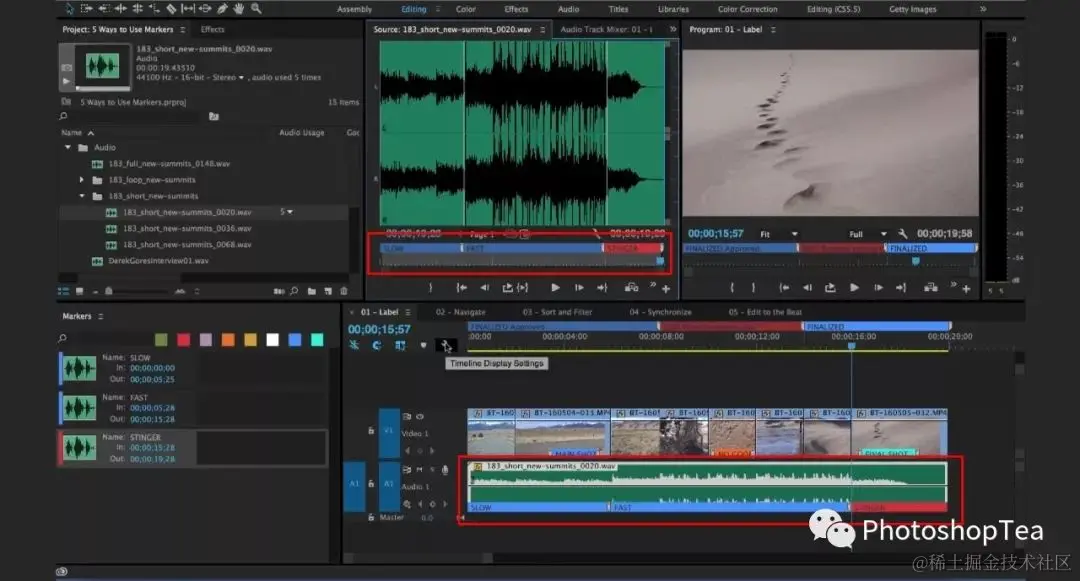Viewport: 1080px width, 581px height.
Task: Go to Out point in Program monitor
Action: click(x=901, y=288)
